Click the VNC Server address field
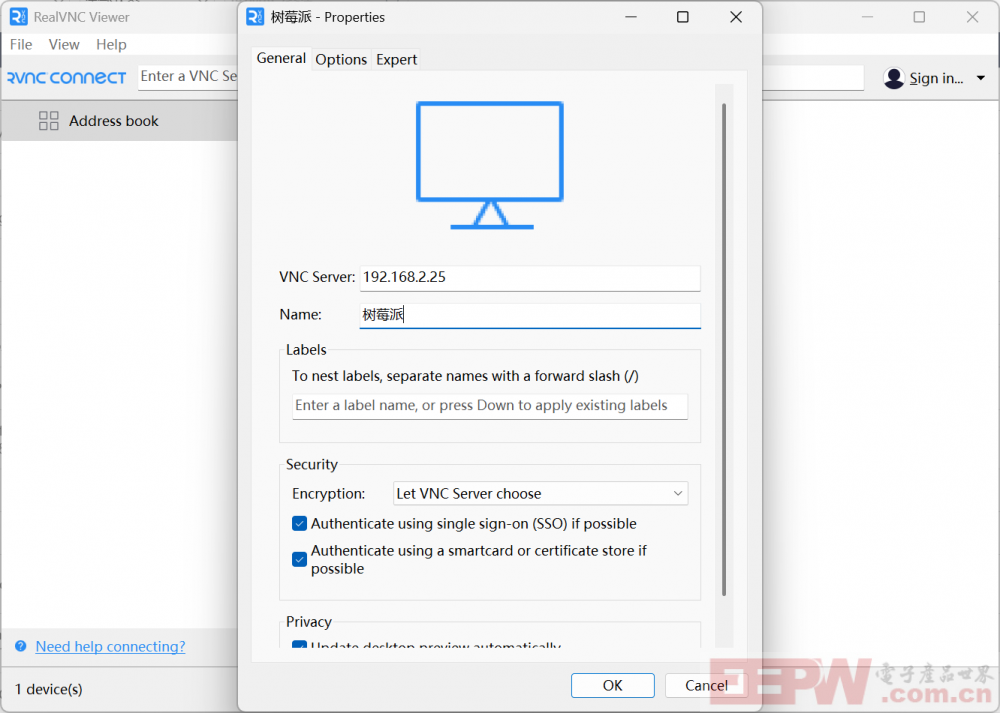The image size is (1000, 713). (x=530, y=277)
